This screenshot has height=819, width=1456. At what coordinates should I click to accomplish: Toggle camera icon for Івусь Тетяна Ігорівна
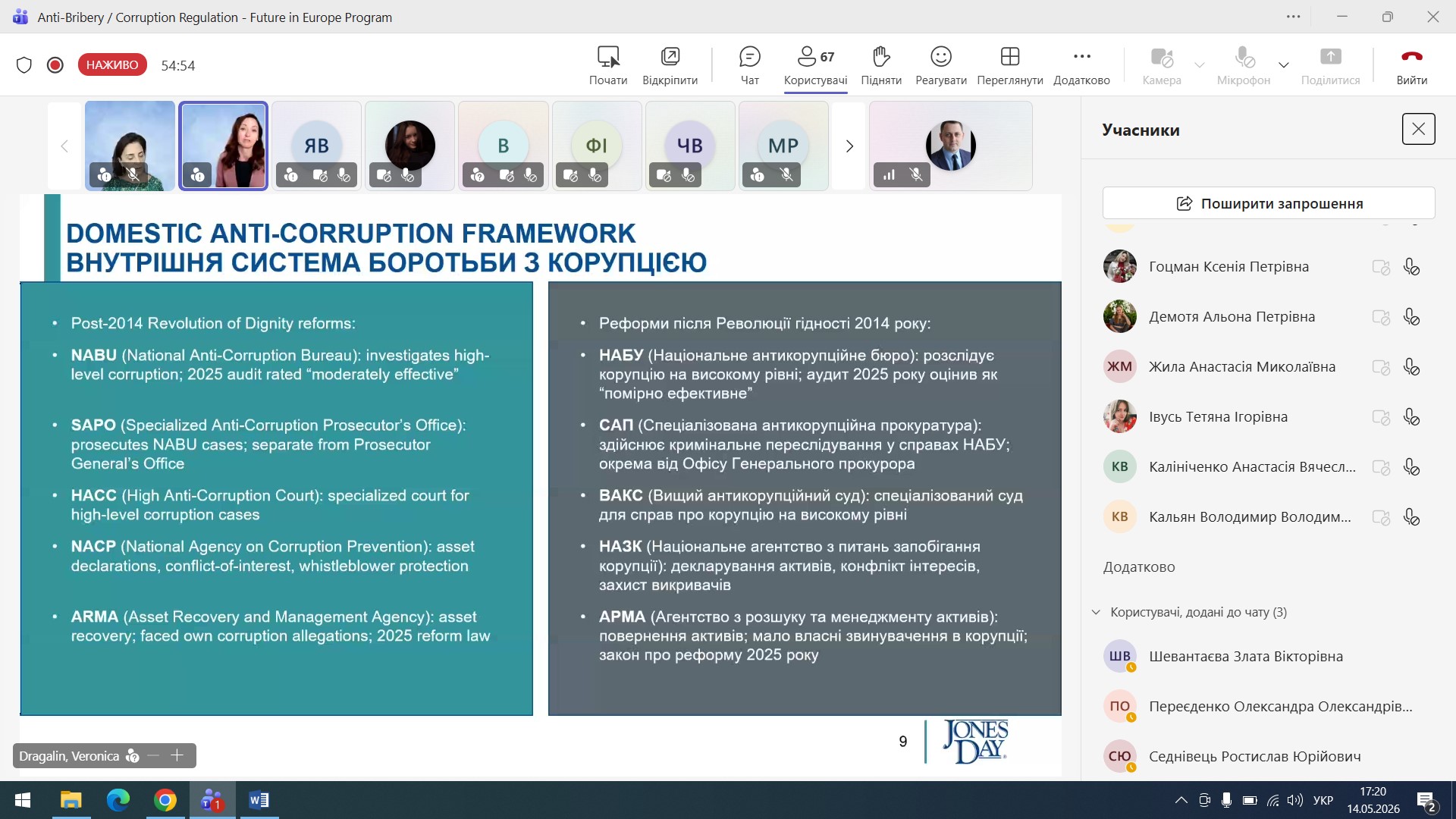pyautogui.click(x=1381, y=417)
